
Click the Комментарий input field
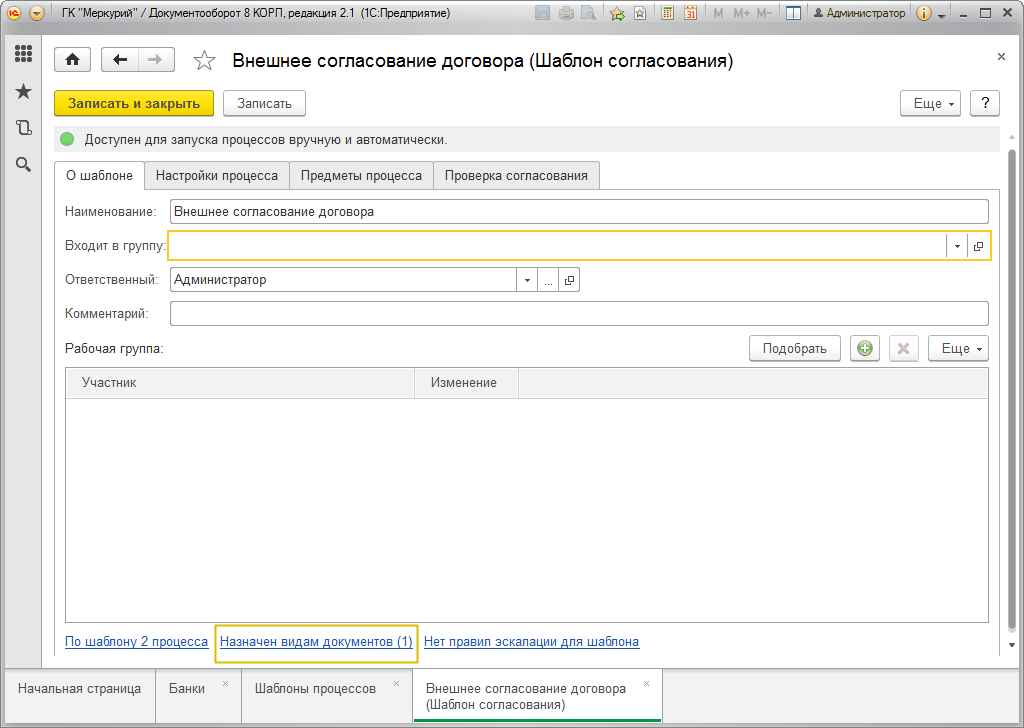(x=579, y=313)
